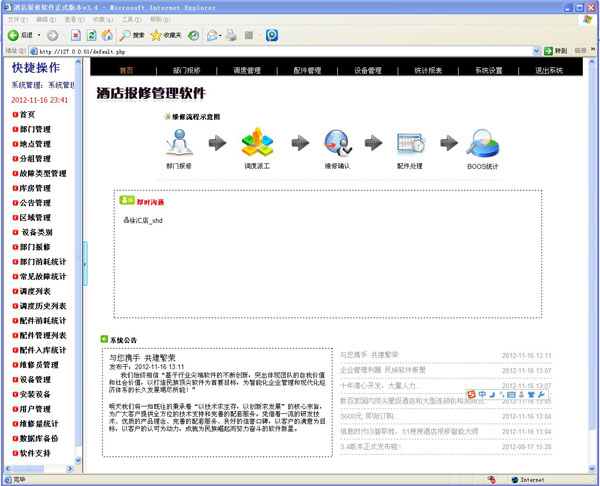The width and height of the screenshot is (600, 486).
Task: Click the green 即时沟通 chat icon
Action: 127,200
